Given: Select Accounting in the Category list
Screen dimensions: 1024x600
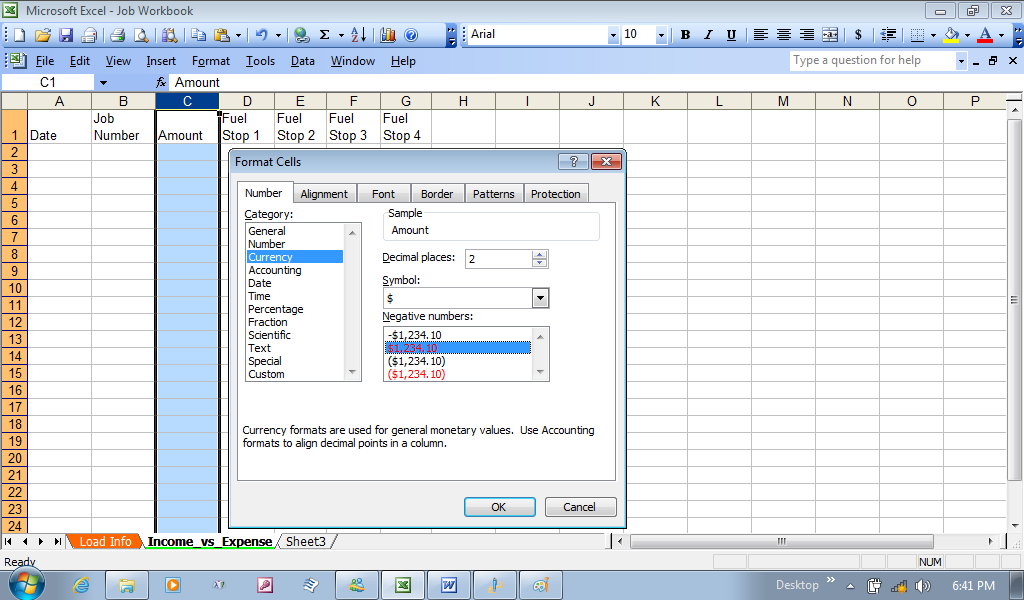Looking at the screenshot, I should pos(275,270).
